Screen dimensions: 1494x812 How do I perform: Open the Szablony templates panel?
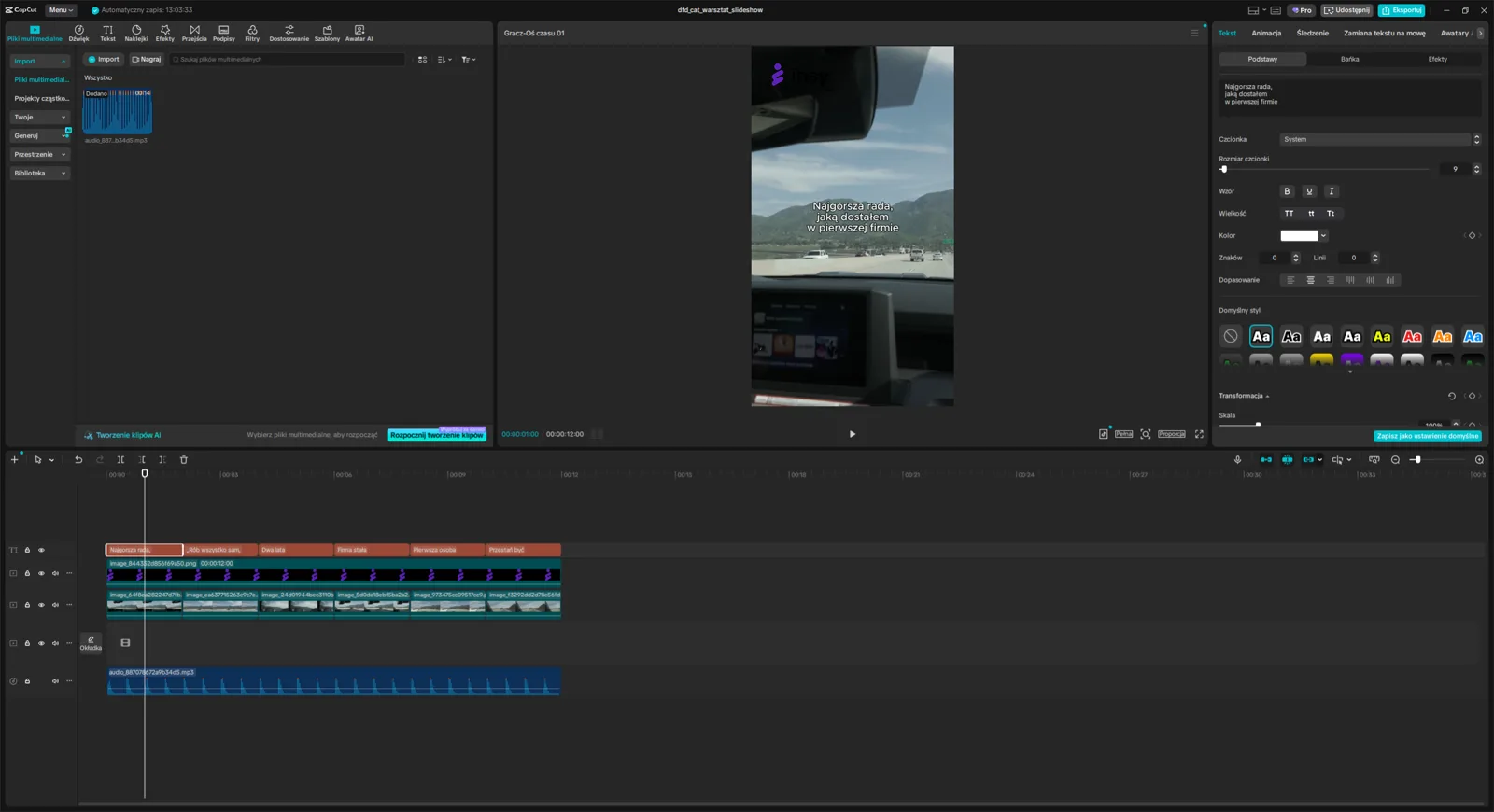point(328,34)
